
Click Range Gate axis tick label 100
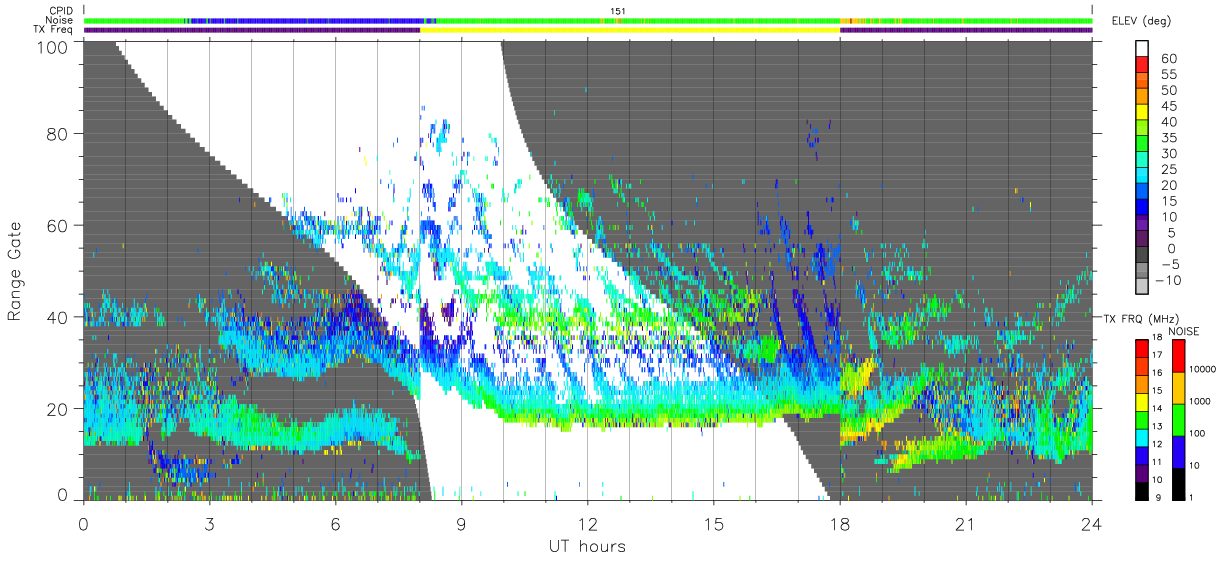pos(52,47)
